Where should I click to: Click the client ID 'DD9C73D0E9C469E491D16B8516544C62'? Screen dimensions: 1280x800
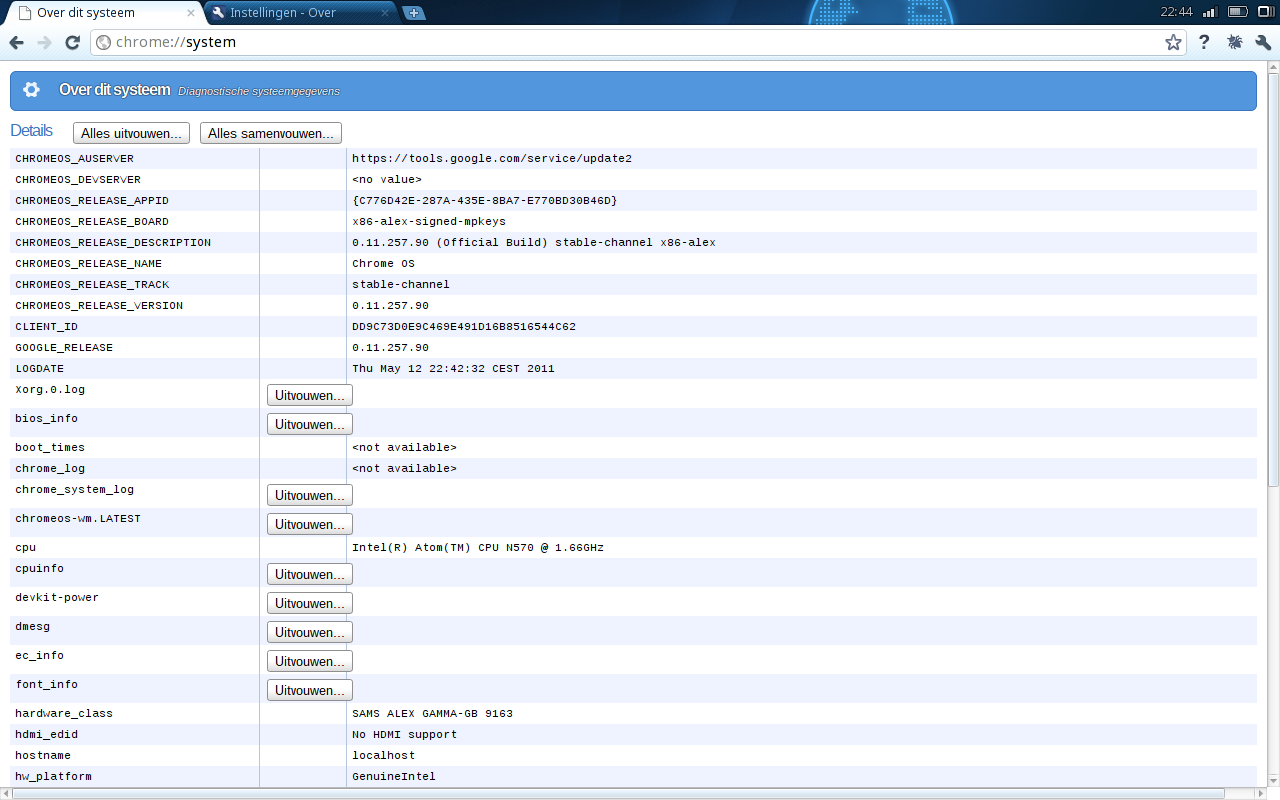click(x=464, y=326)
